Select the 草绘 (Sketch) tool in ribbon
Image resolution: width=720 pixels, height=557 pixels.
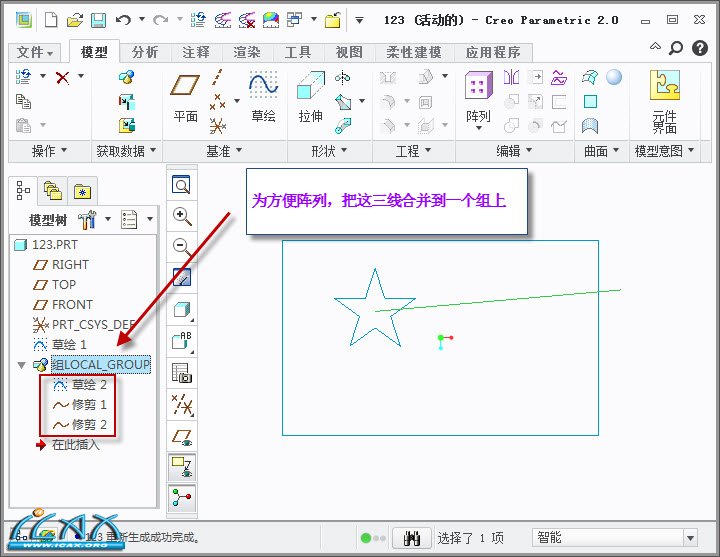tap(263, 98)
